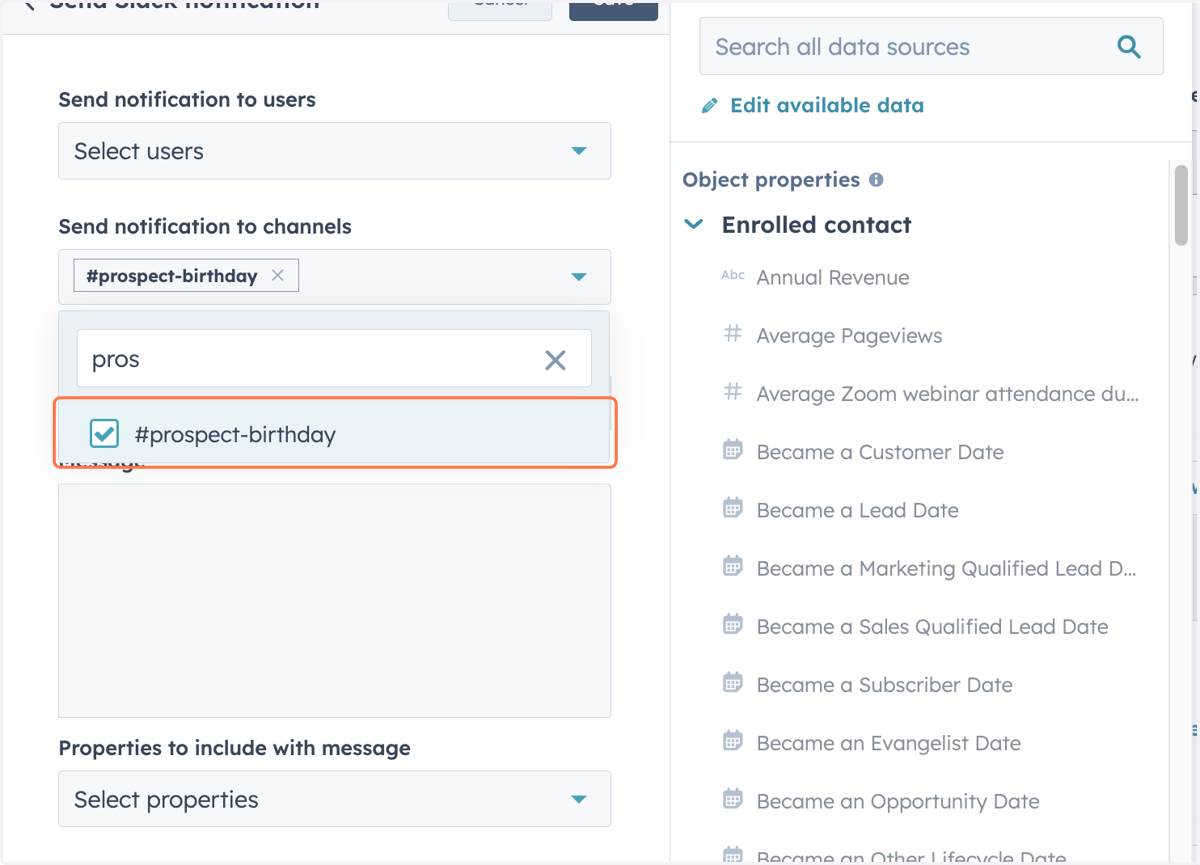Image resolution: width=1200 pixels, height=865 pixels.
Task: Click the Search all data sources field
Action: click(x=931, y=47)
